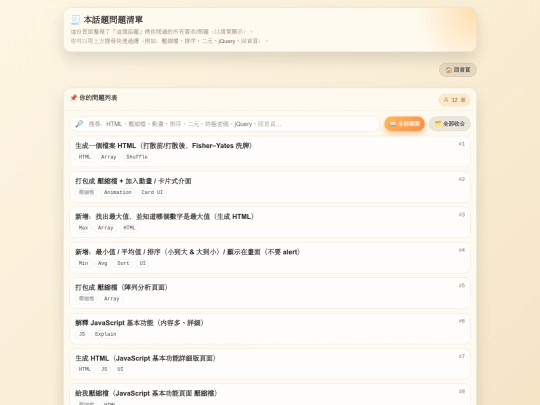Click the document icon beside 本話題問題清單
540x405 pixels.
pyautogui.click(x=75, y=20)
